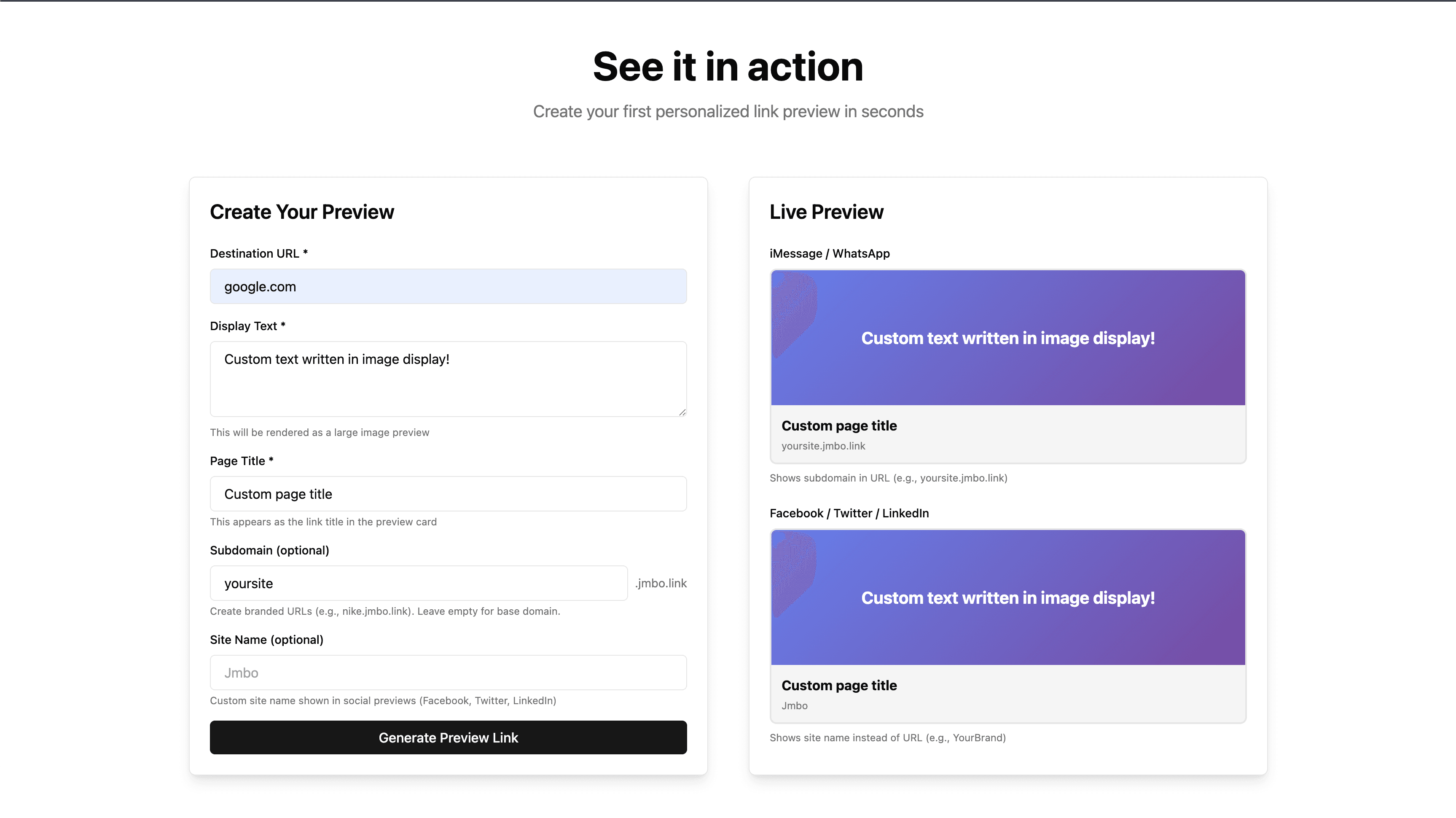
Task: Click the Create Your Preview panel heading
Action: pyautogui.click(x=302, y=212)
